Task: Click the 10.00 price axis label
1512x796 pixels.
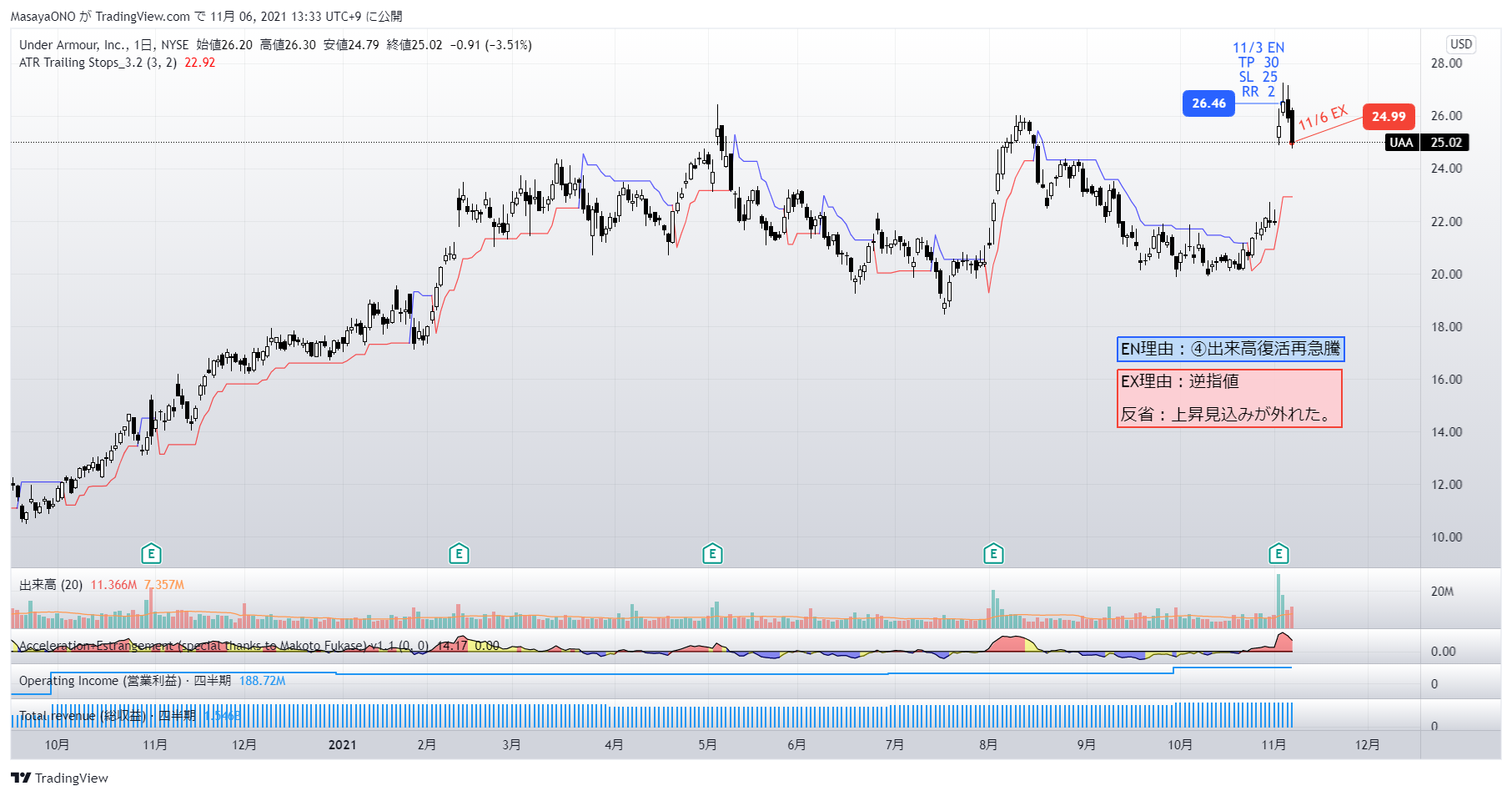Action: pyautogui.click(x=1447, y=537)
